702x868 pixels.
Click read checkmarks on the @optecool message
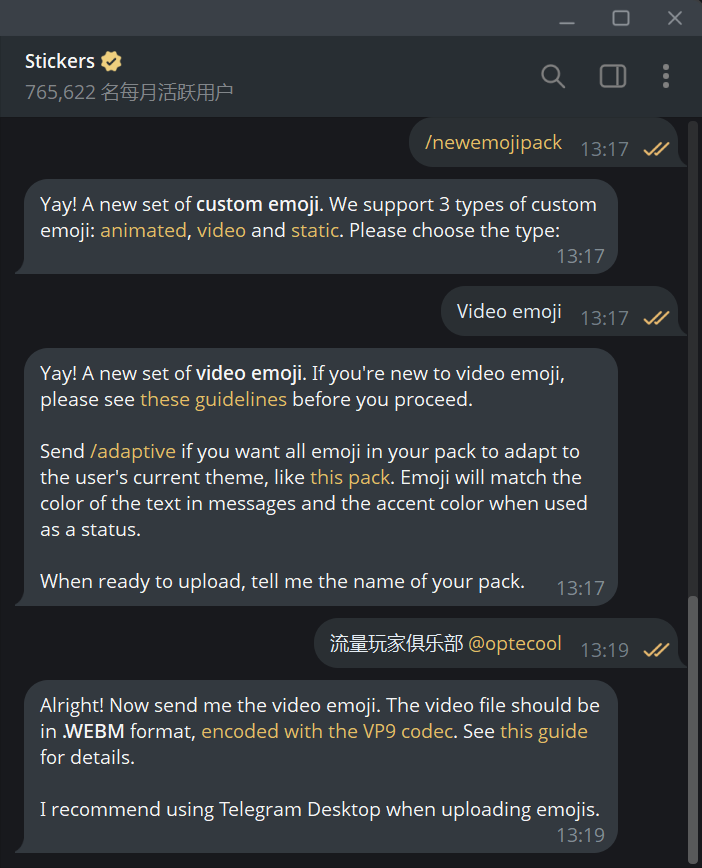point(656,650)
